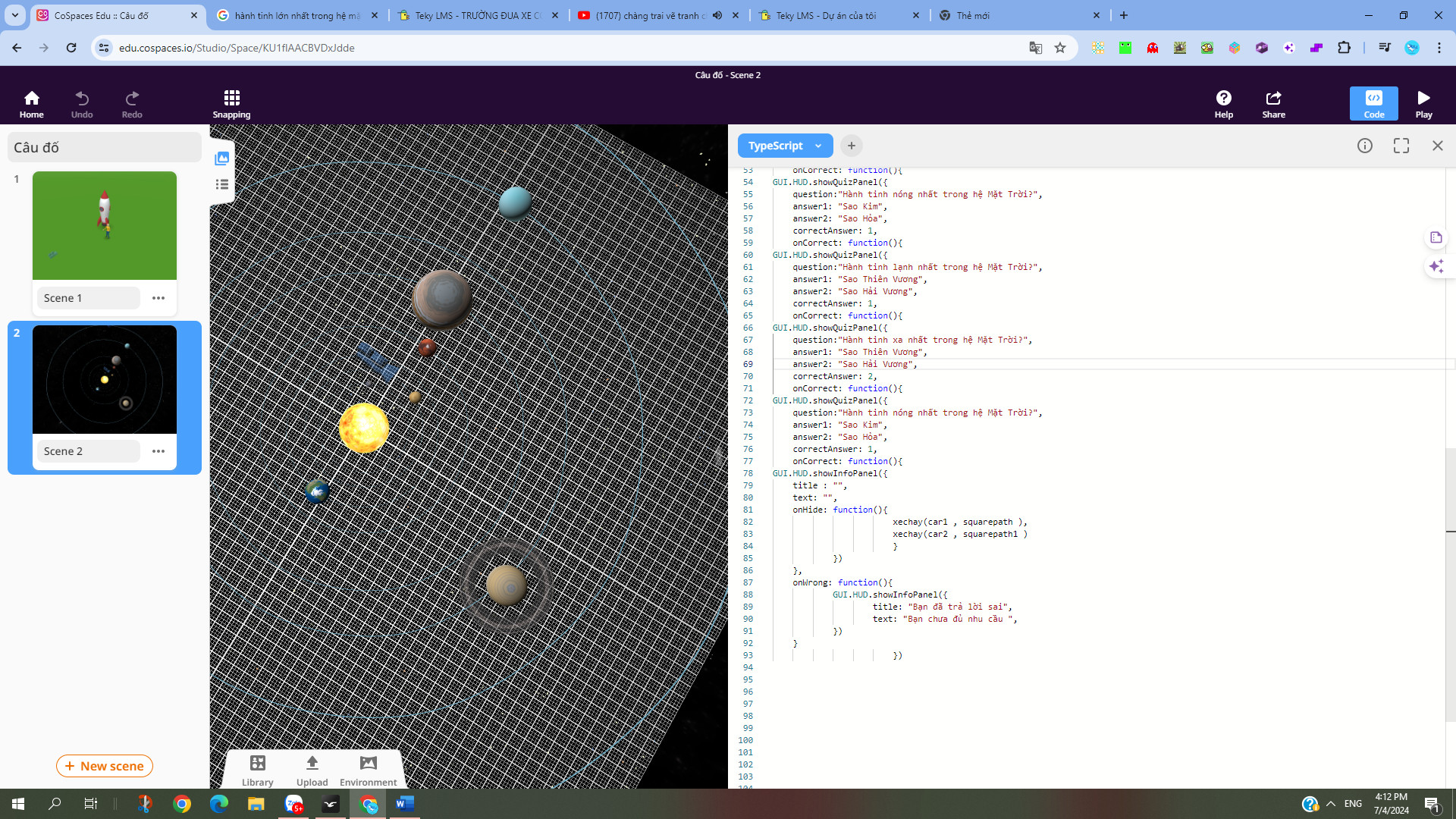Open the Library panel

point(258,770)
